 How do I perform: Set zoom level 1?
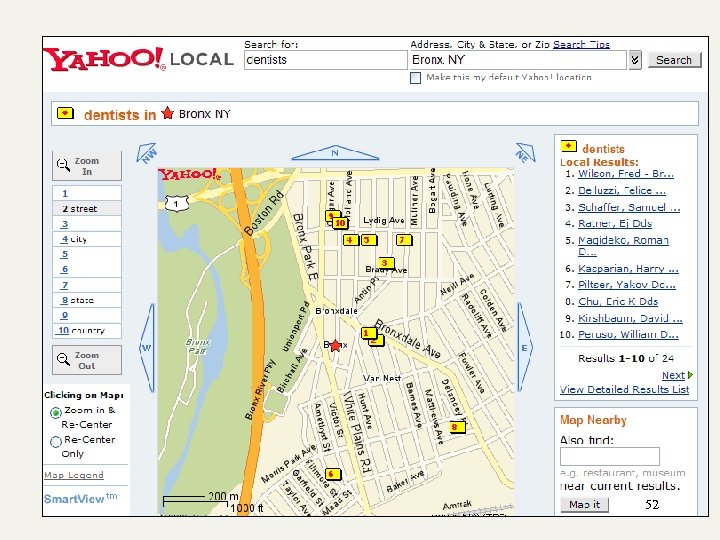(87, 193)
